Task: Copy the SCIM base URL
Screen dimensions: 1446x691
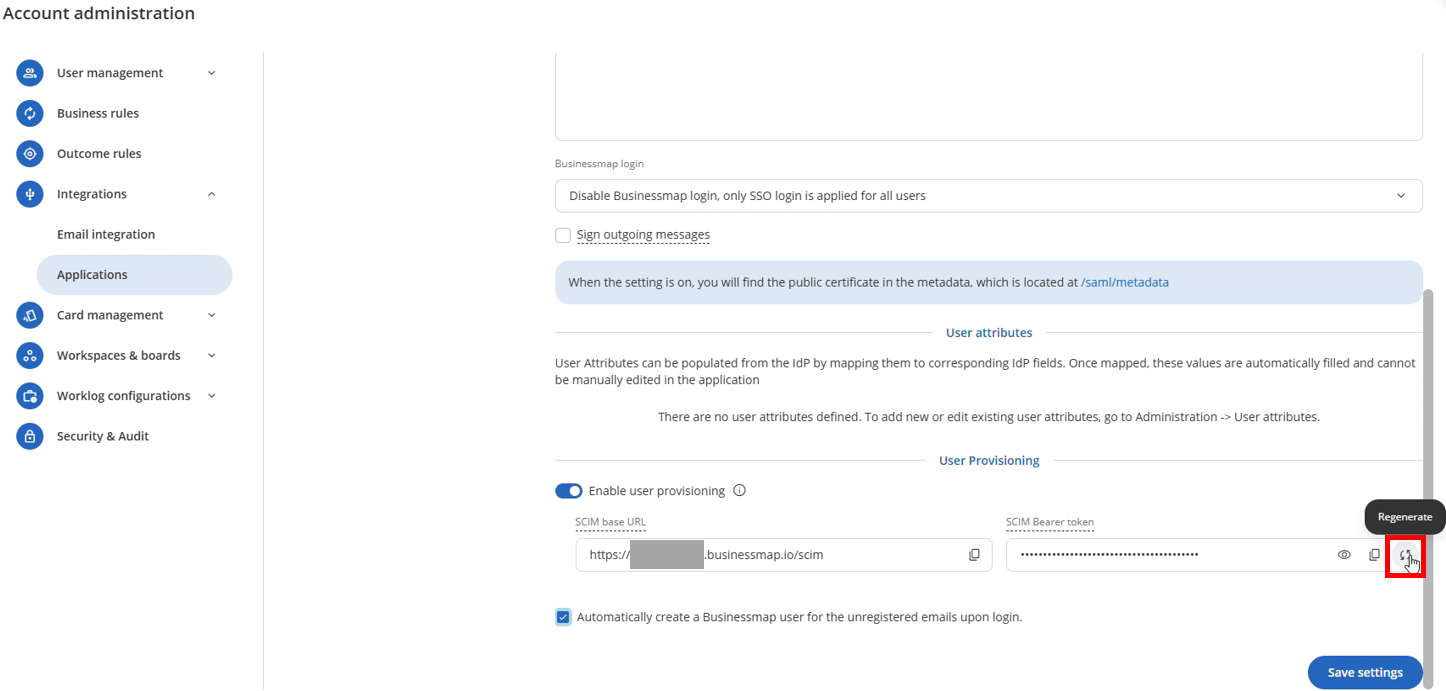Action: tap(974, 555)
